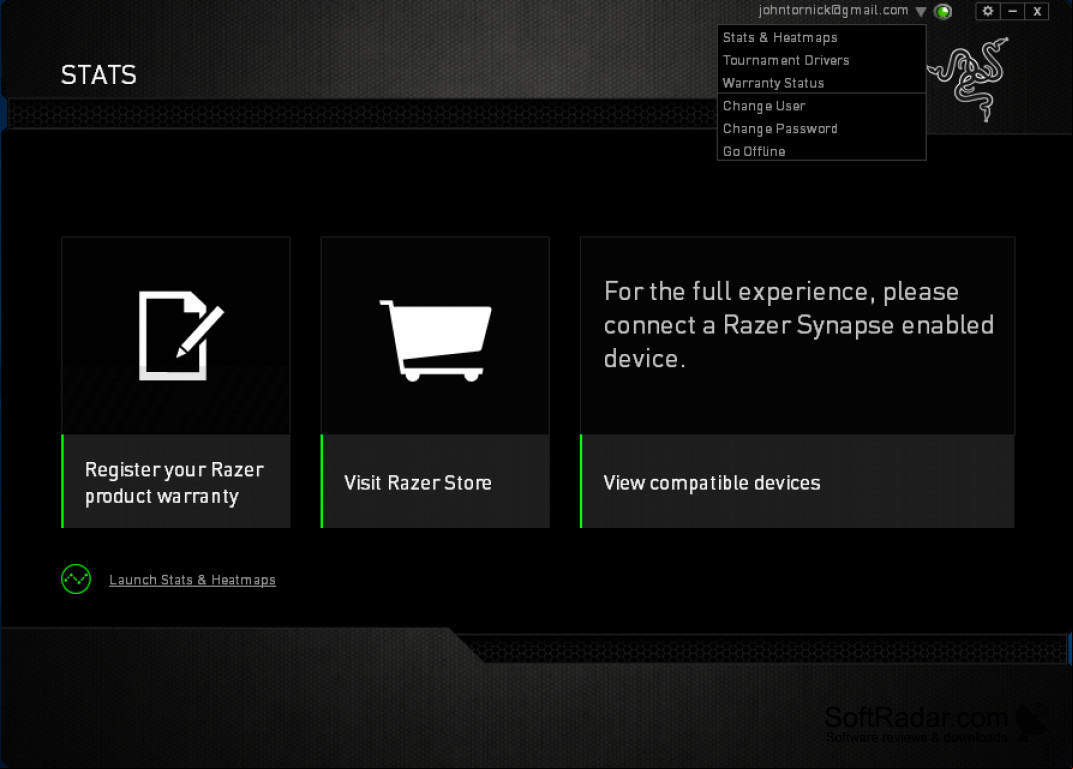Click the STATS page heading

tap(99, 75)
